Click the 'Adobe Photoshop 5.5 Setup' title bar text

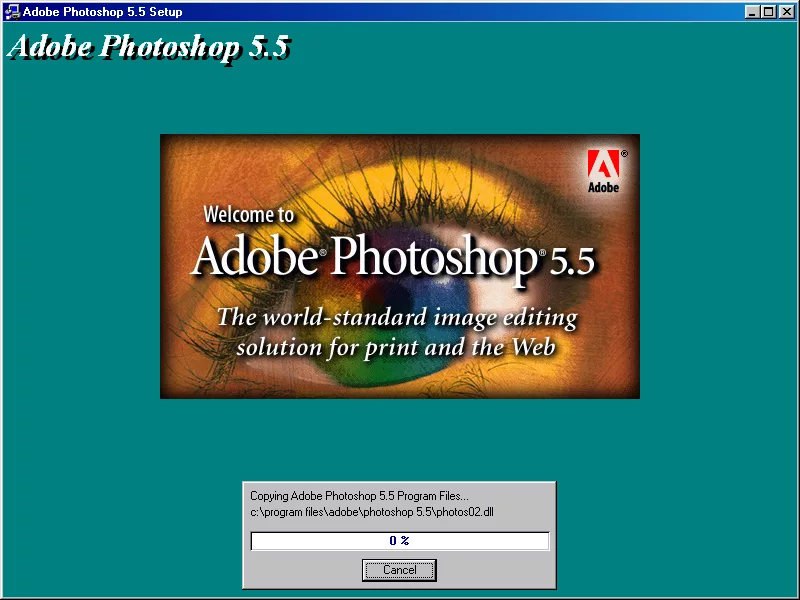click(x=103, y=12)
